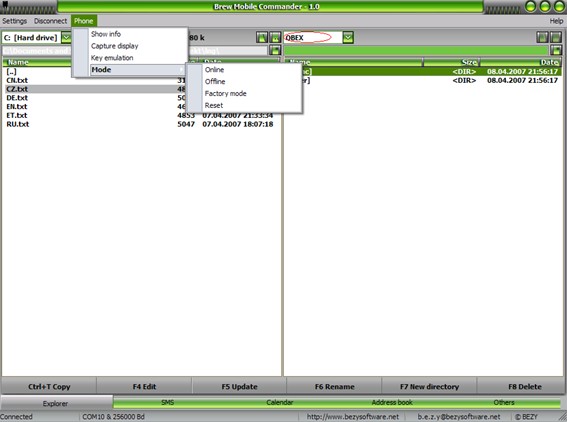The height and width of the screenshot is (422, 567).
Task: Choose Online in the Mode submenu
Action: pyautogui.click(x=214, y=69)
